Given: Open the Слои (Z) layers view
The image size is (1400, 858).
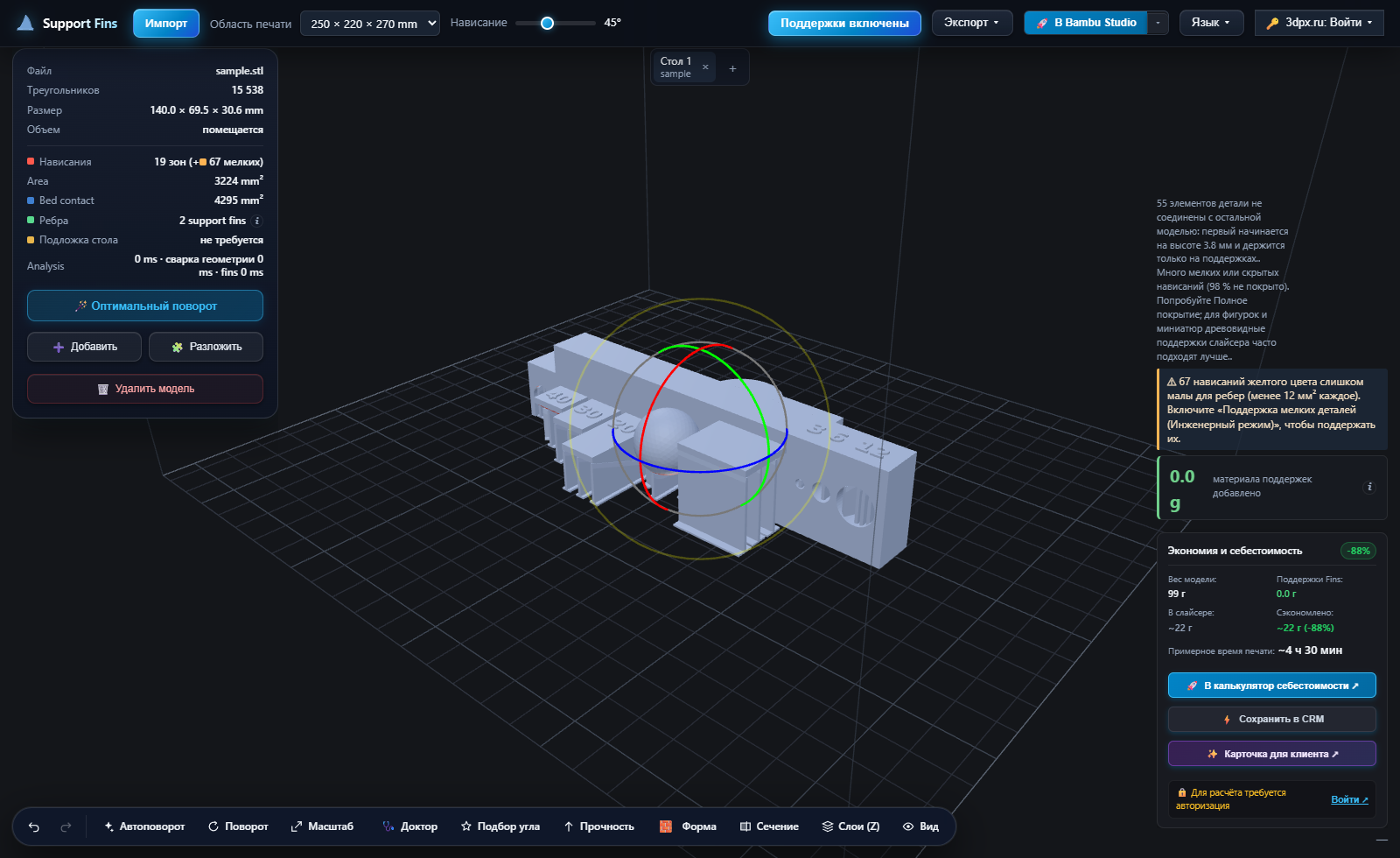Looking at the screenshot, I should point(850,826).
